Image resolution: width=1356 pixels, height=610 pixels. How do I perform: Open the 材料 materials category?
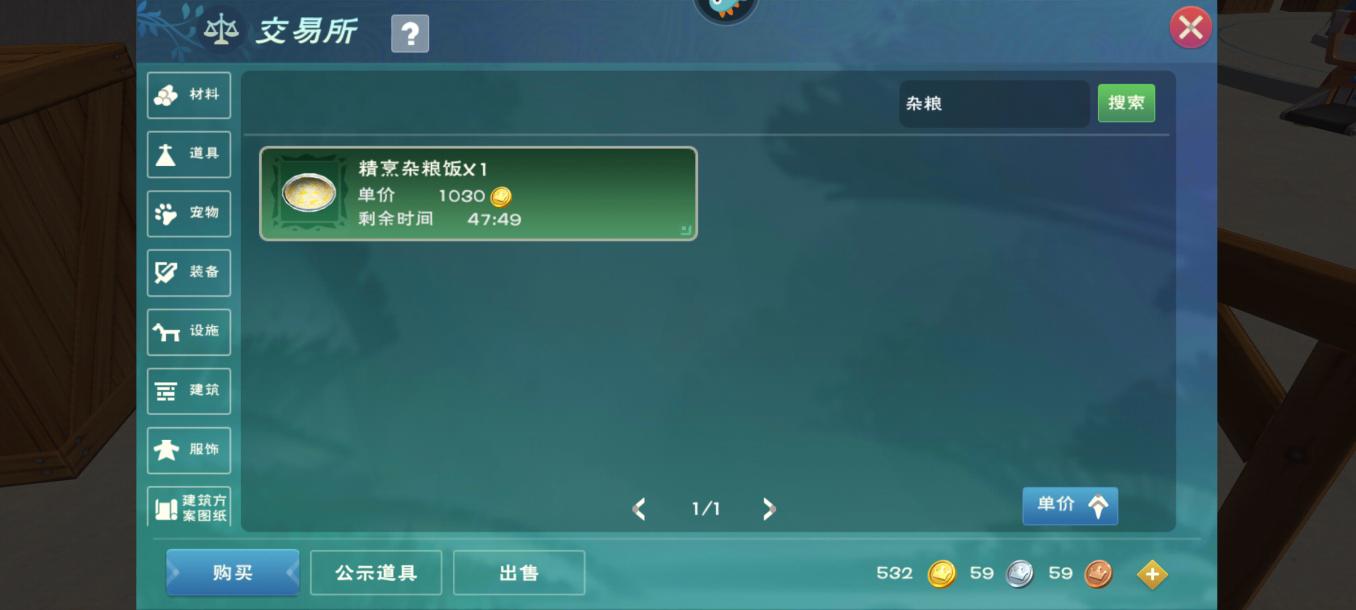coord(189,95)
